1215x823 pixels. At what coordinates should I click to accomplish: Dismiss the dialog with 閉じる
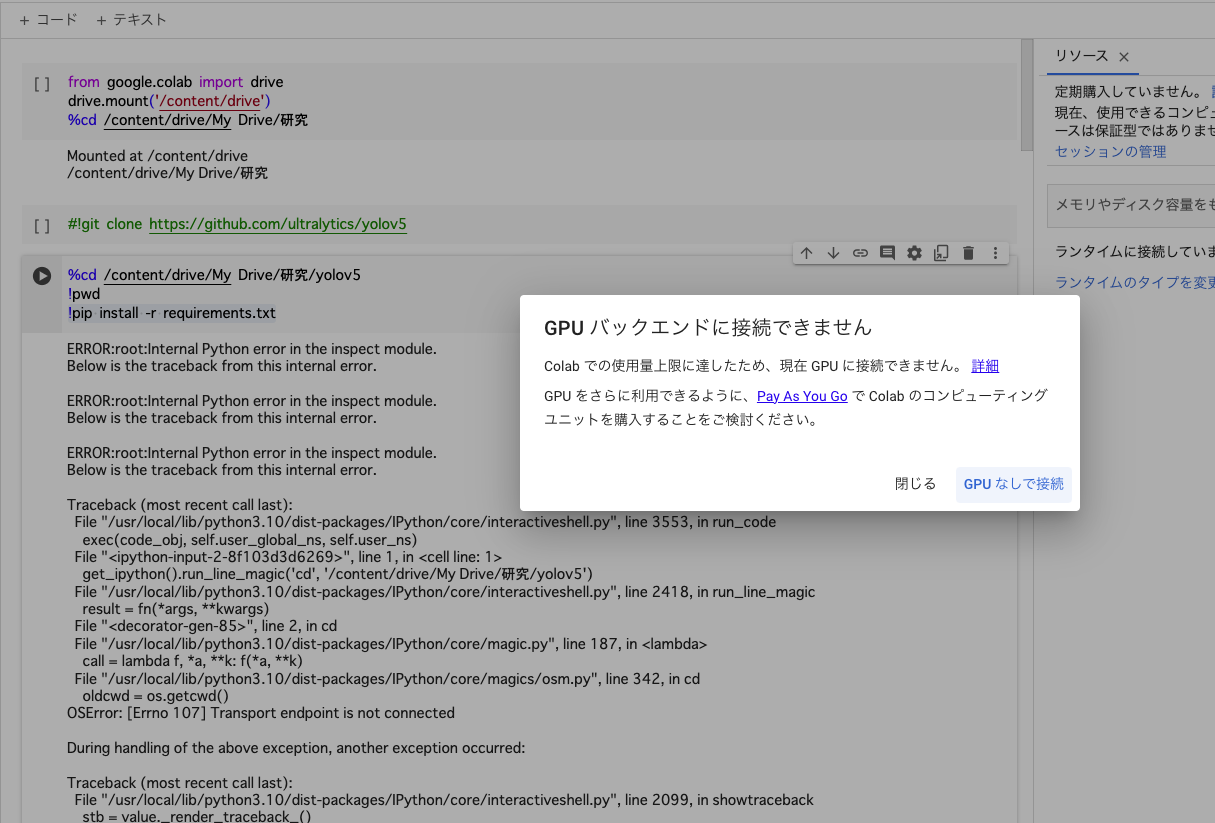coord(915,483)
